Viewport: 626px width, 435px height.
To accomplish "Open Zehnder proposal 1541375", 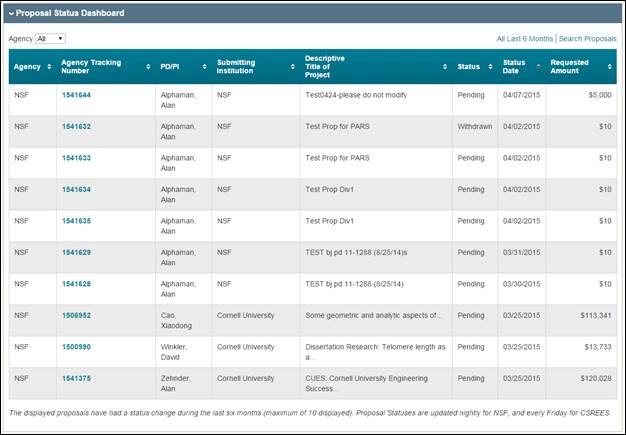I will click(x=76, y=378).
